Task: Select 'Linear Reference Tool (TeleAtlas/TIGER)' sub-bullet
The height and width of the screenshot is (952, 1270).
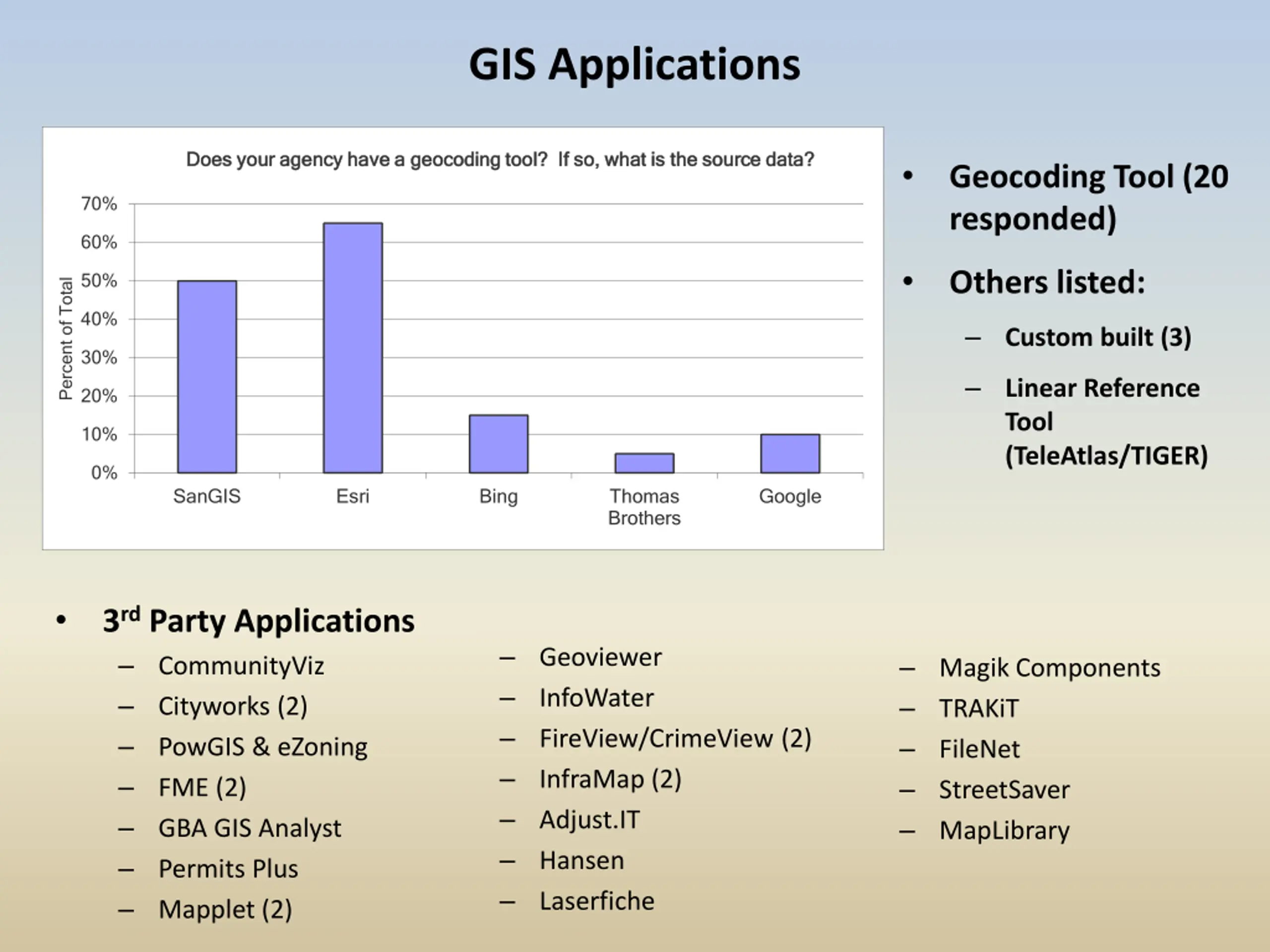Action: point(1106,422)
